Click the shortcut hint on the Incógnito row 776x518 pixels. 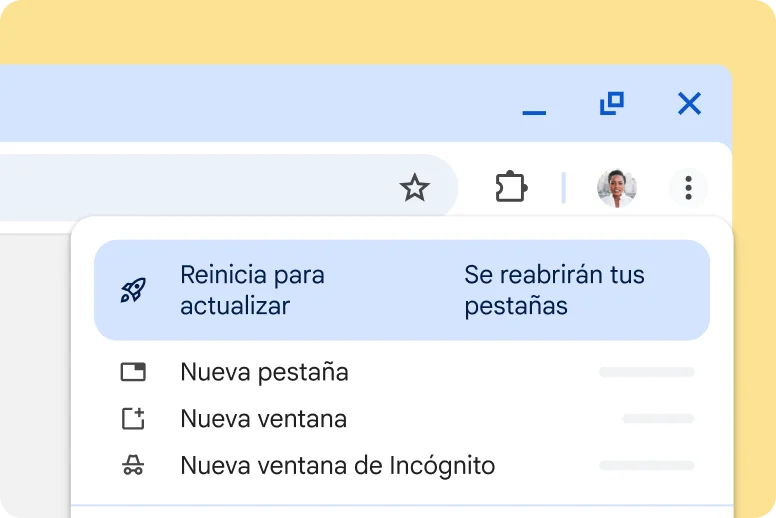click(x=646, y=465)
